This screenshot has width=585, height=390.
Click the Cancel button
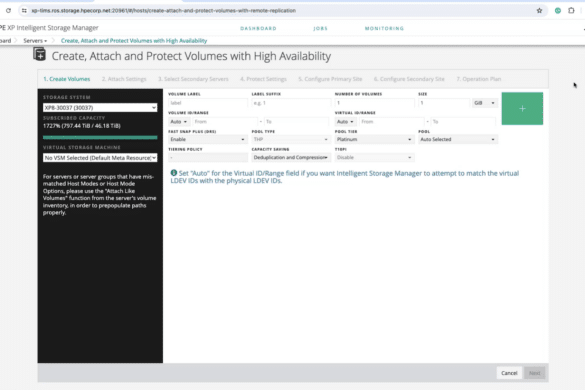click(x=509, y=373)
